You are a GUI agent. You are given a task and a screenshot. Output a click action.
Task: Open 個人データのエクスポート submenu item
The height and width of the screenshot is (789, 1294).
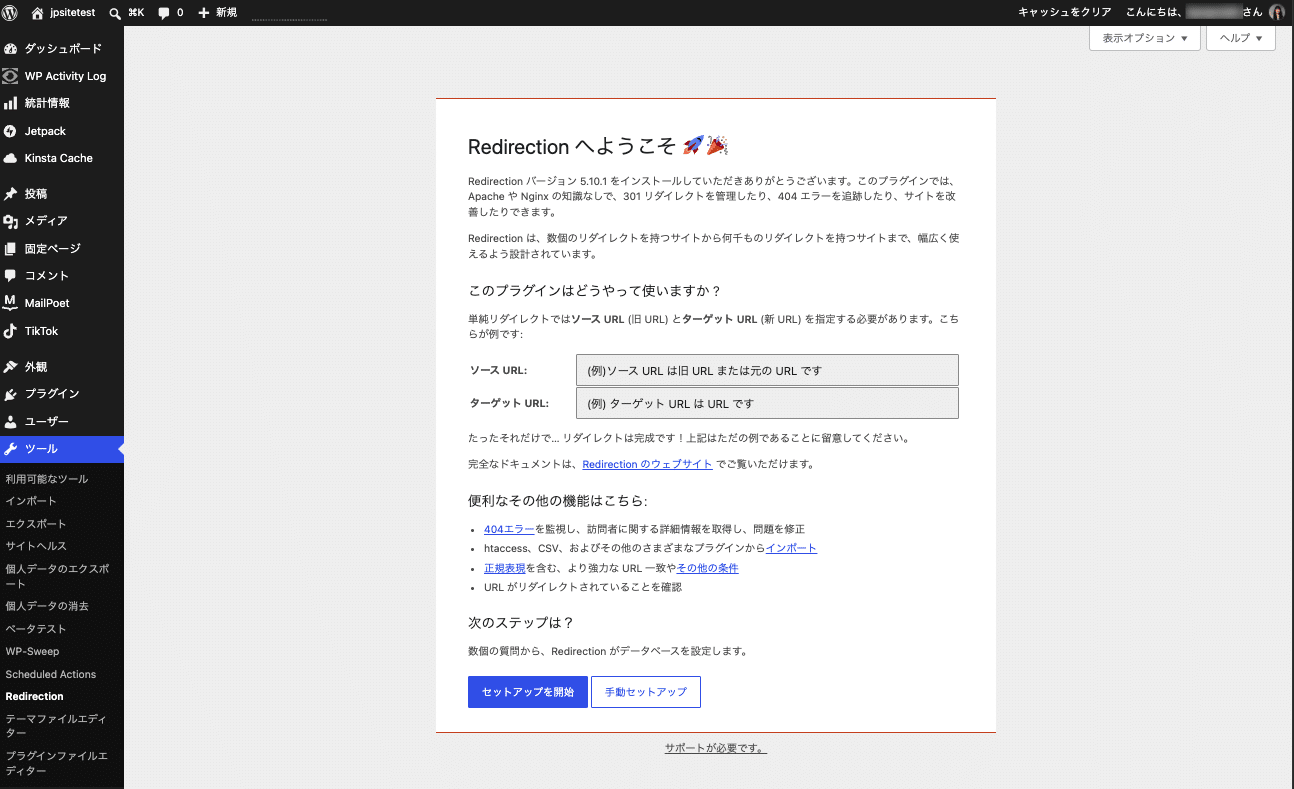coord(58,576)
